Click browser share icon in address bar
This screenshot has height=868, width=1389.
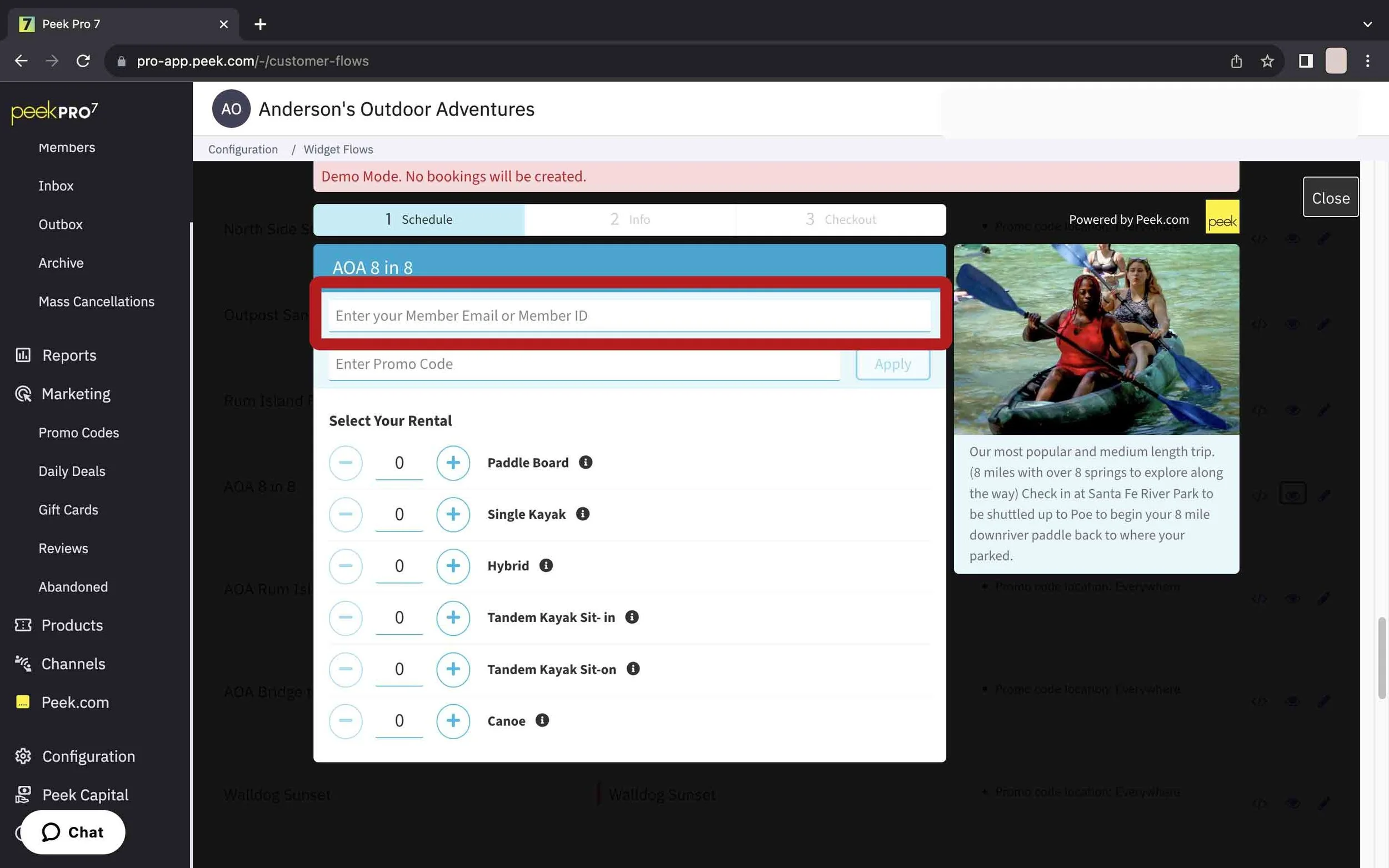(x=1236, y=61)
